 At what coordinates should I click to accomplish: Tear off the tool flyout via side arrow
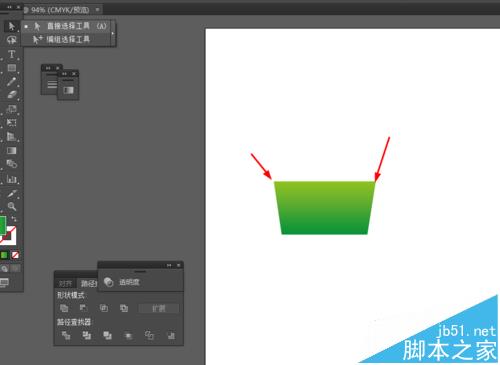point(113,33)
